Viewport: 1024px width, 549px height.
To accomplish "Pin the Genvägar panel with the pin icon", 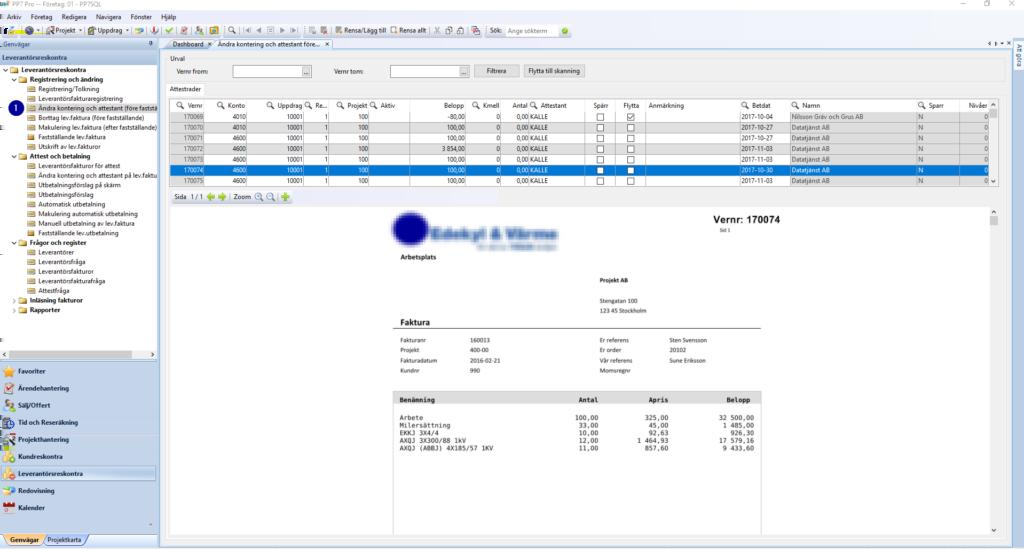I will tap(151, 44).
